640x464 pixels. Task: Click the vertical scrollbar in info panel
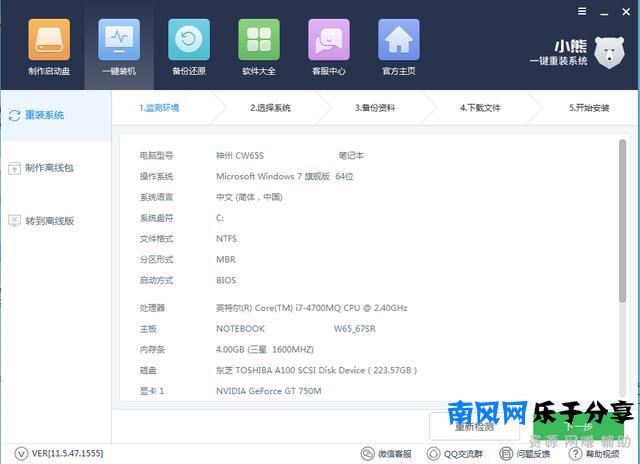(622, 221)
